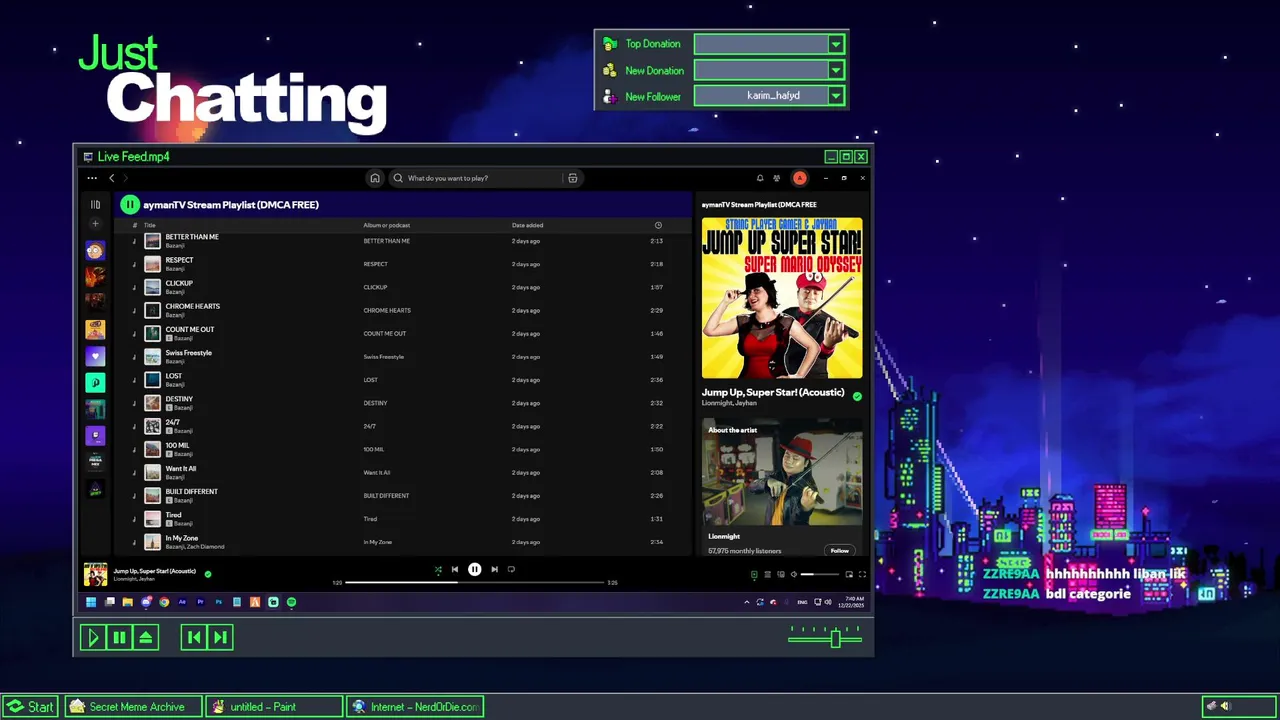1280x720 pixels.
Task: Open the Spotify miniplayer icon
Action: click(849, 574)
